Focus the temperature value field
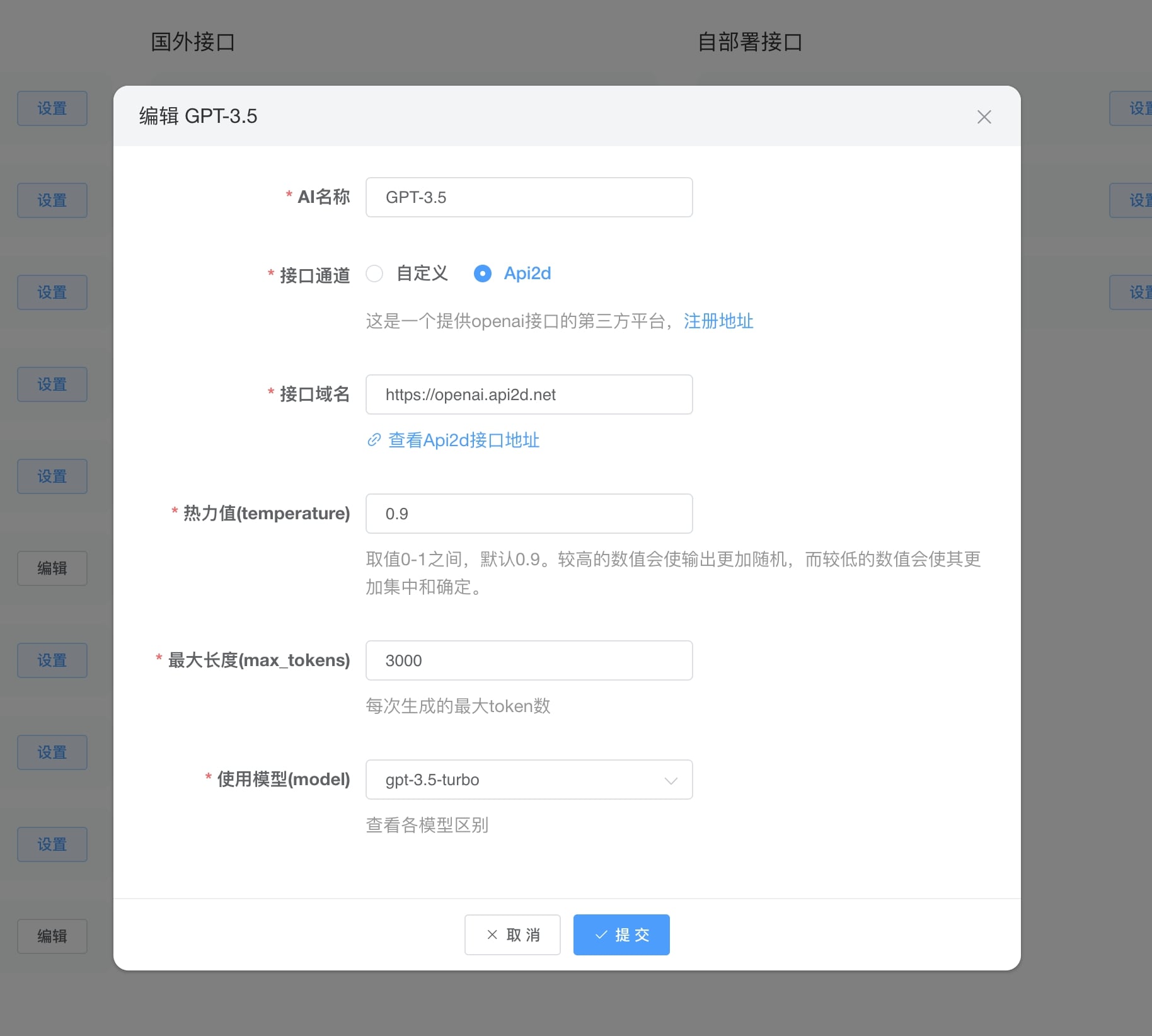Viewport: 1152px width, 1036px height. pos(529,514)
